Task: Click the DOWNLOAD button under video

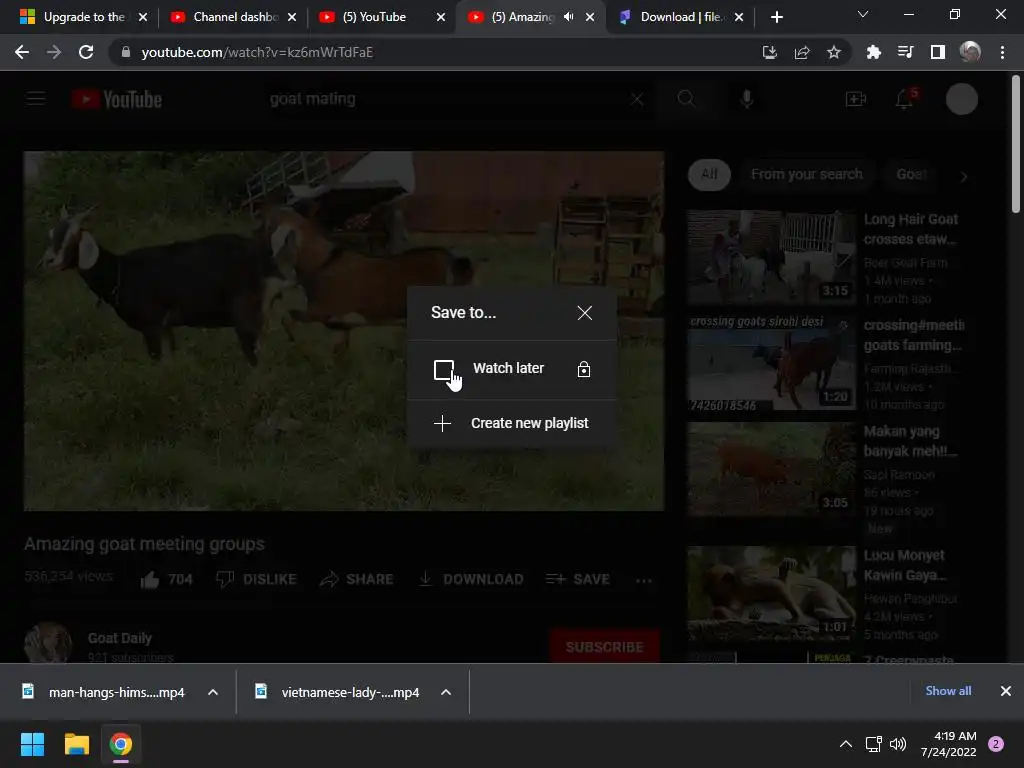Action: [x=470, y=579]
